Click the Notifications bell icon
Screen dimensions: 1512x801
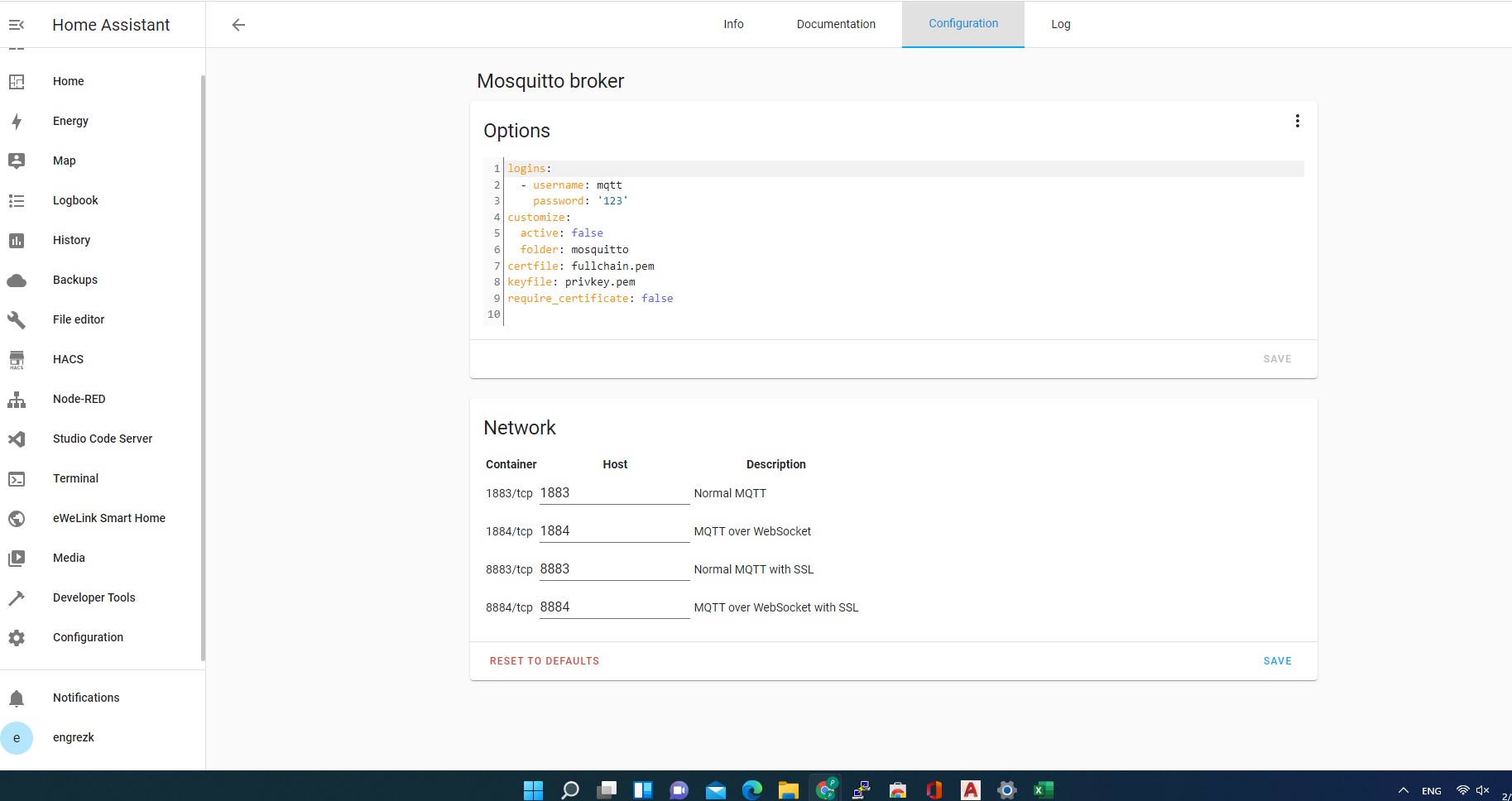click(17, 698)
